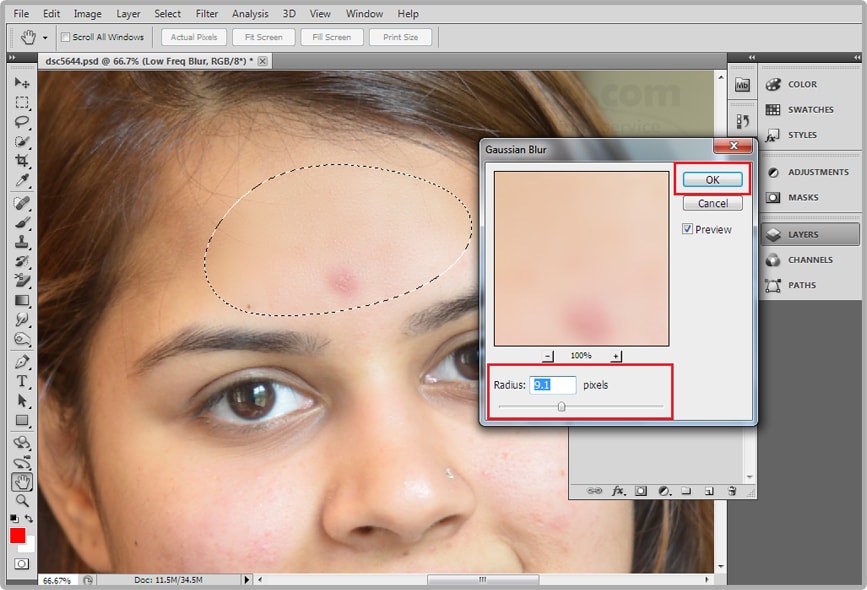This screenshot has width=867, height=590.
Task: Click OK in the Gaussian Blur dialog
Action: [x=715, y=178]
